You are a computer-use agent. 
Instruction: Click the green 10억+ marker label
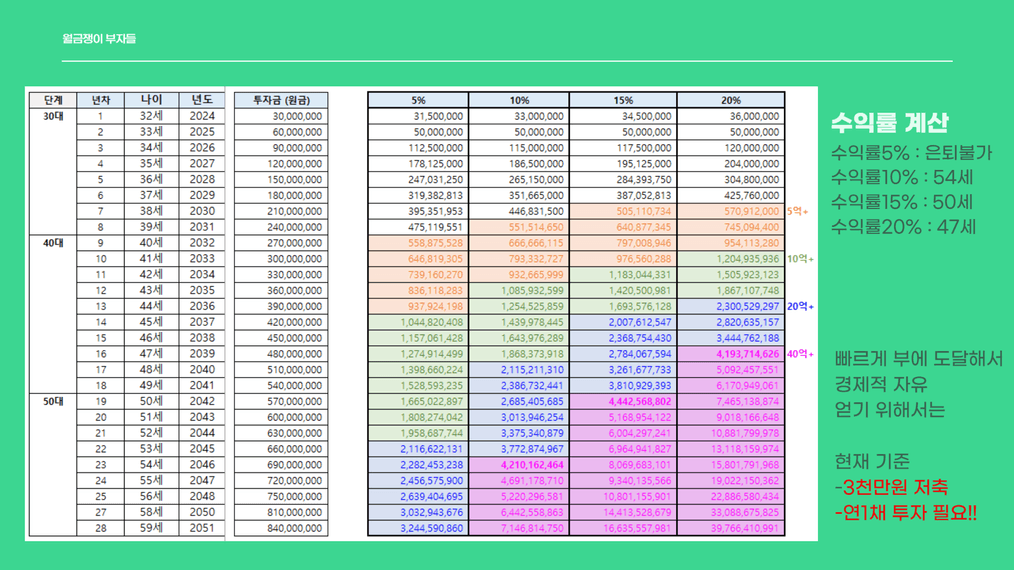click(x=800, y=259)
